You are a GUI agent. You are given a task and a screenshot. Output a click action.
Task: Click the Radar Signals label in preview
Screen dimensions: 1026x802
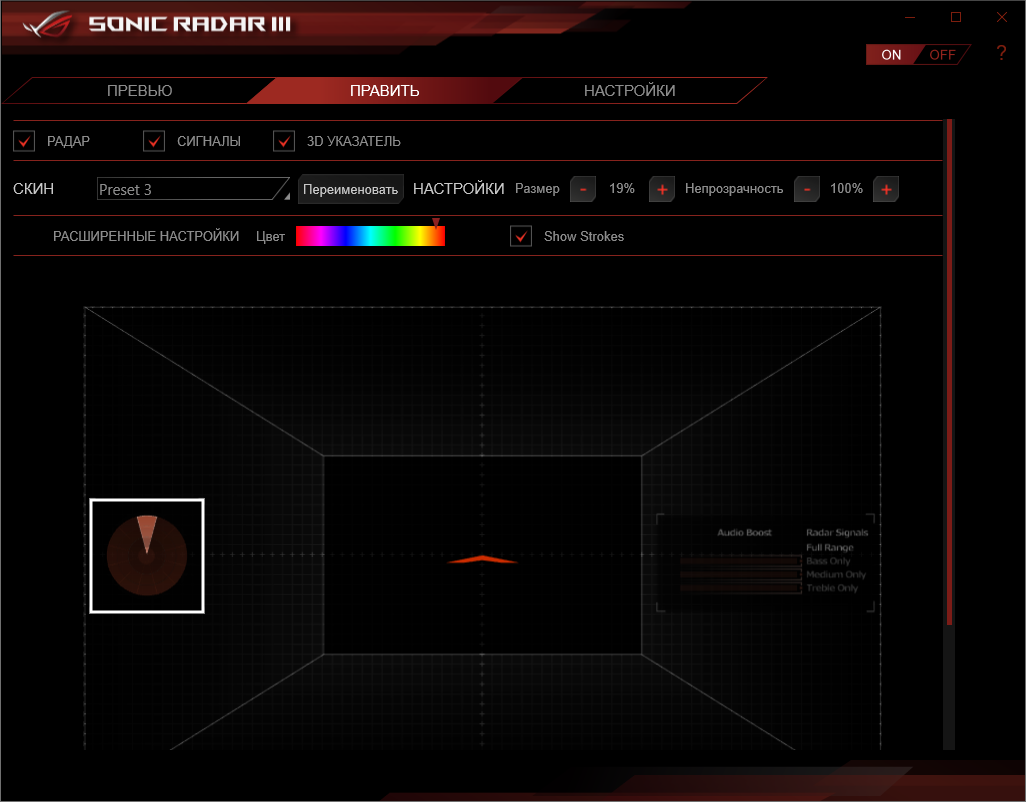[837, 532]
